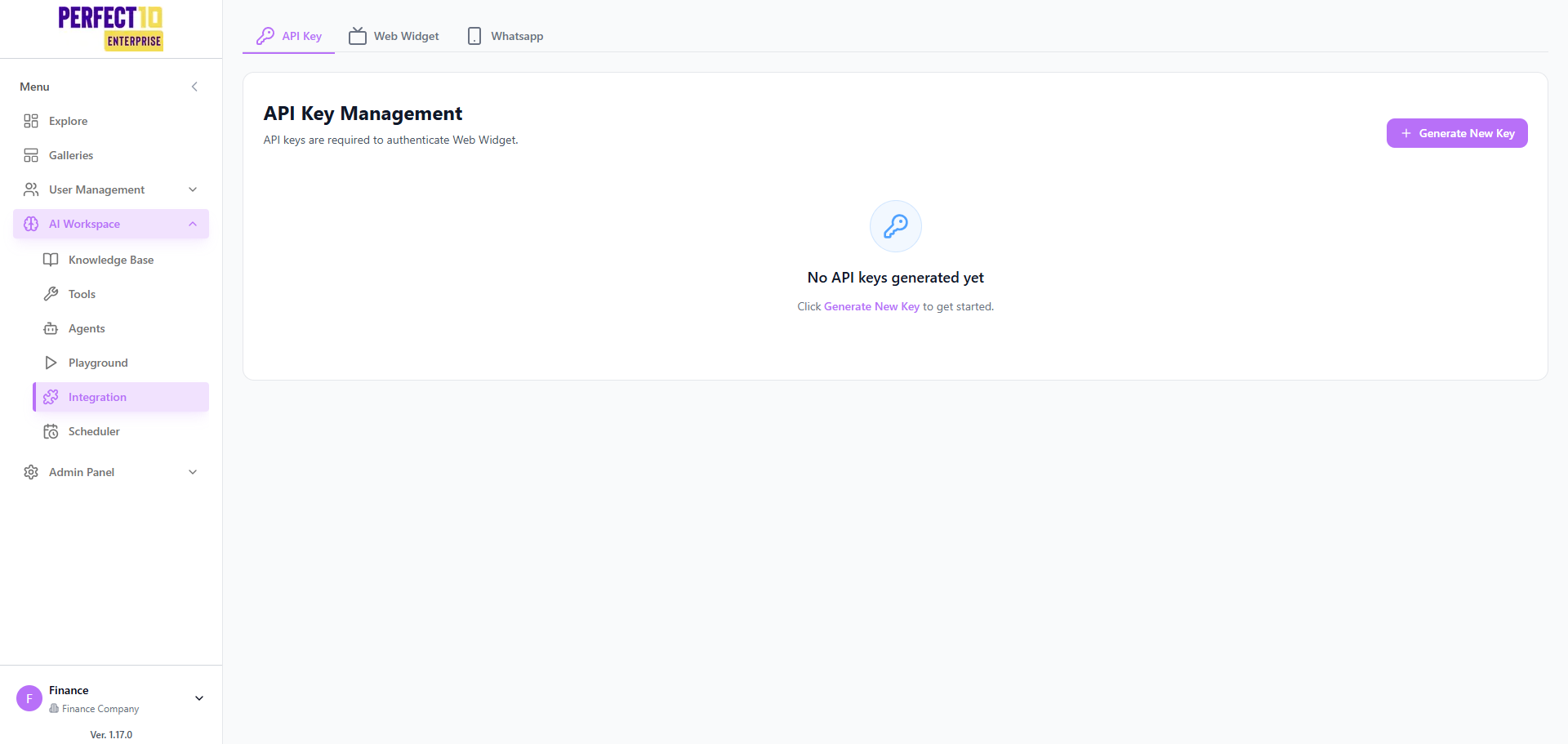Expand the Admin Panel chevron
Viewport: 1568px width, 744px height.
point(193,472)
